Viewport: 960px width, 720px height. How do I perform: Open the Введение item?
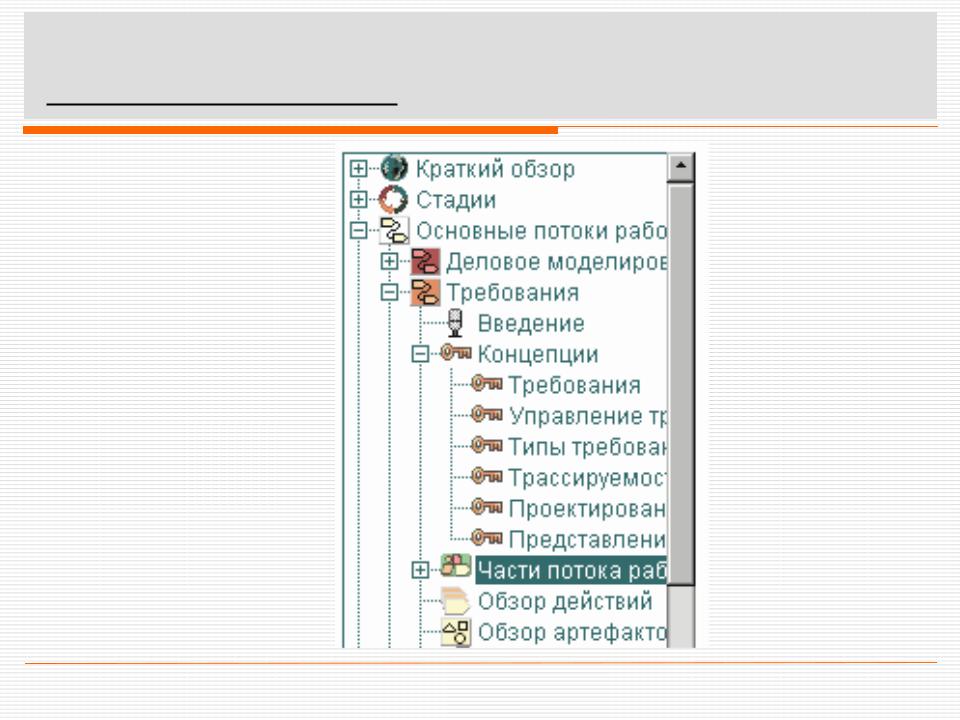[x=531, y=323]
